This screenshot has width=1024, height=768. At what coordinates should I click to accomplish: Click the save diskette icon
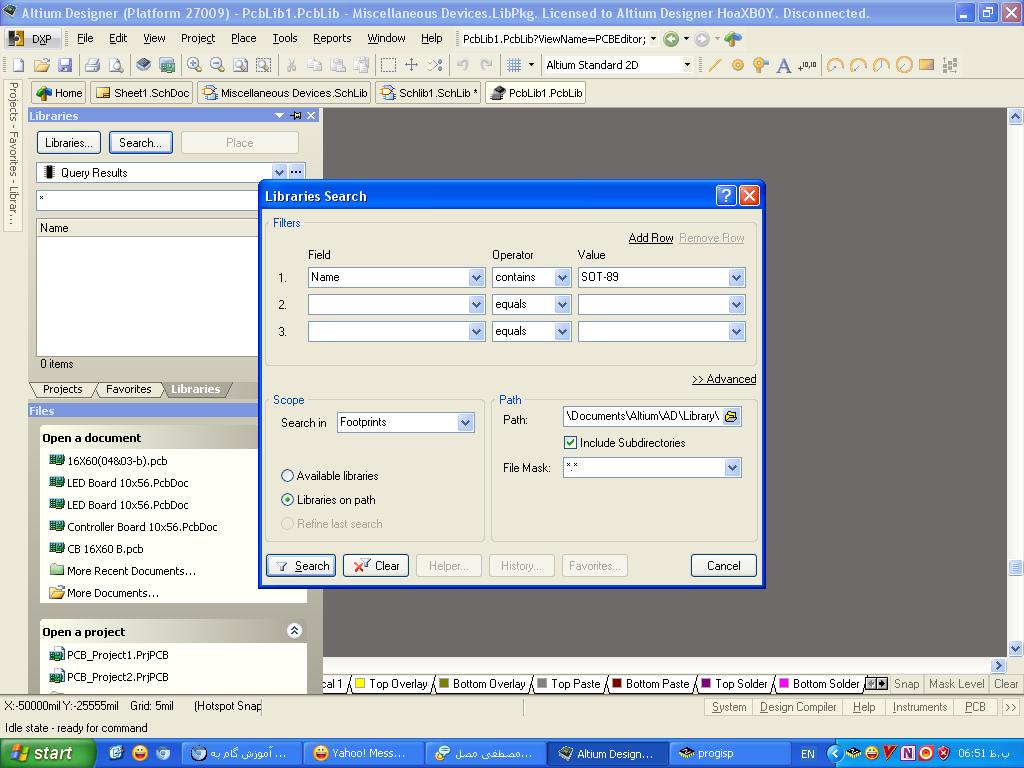click(x=65, y=65)
